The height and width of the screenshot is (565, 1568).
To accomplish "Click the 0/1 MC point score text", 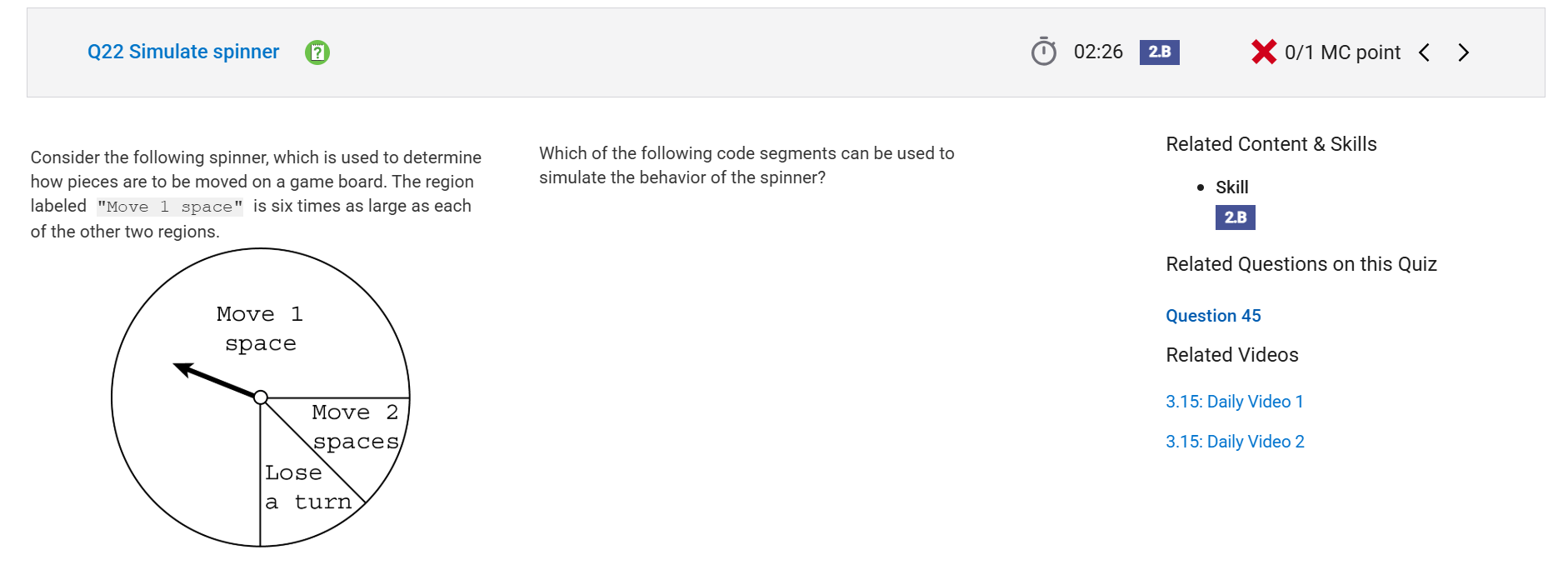I will [1342, 52].
